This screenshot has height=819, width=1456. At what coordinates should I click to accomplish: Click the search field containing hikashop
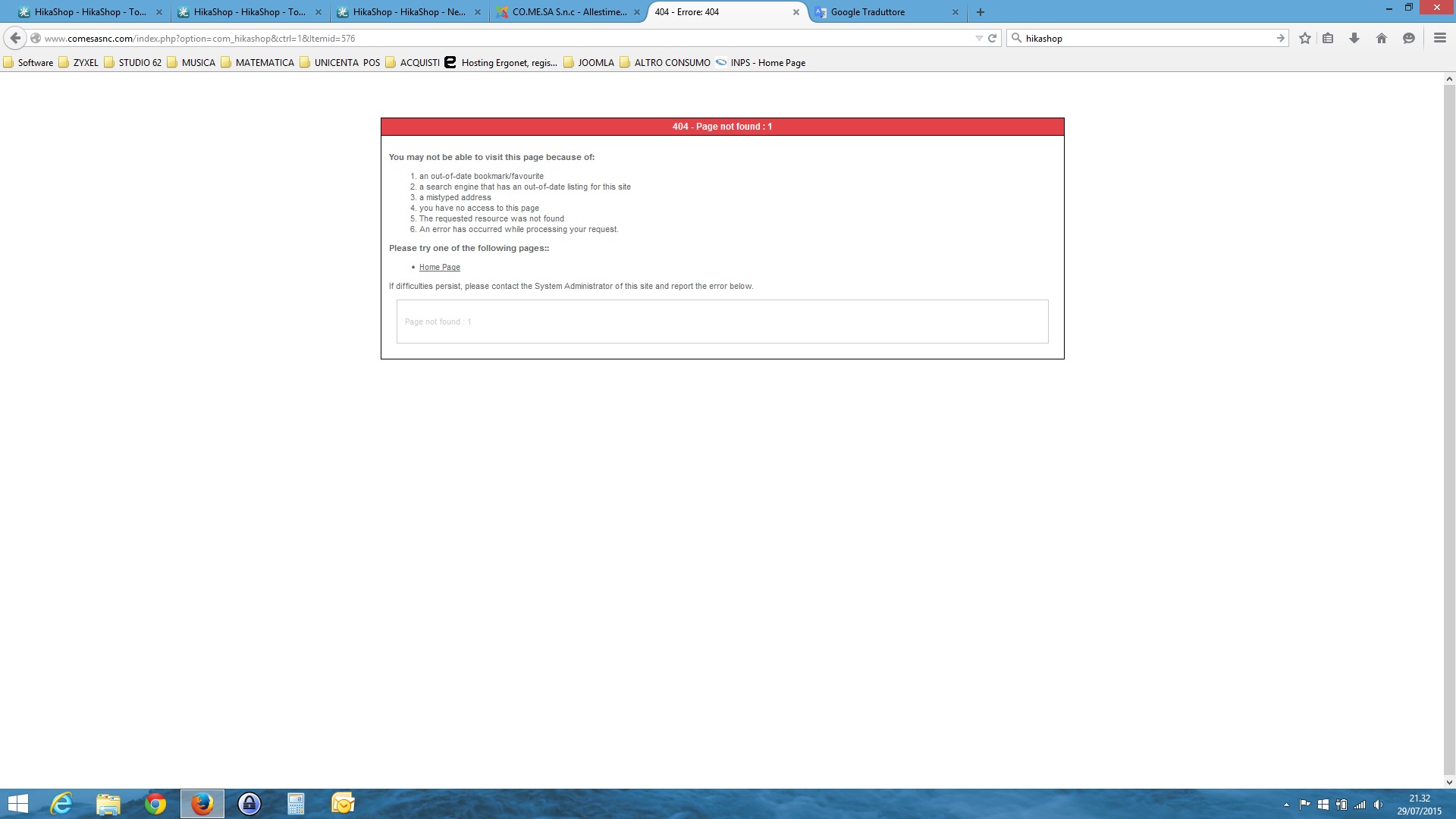[1145, 38]
